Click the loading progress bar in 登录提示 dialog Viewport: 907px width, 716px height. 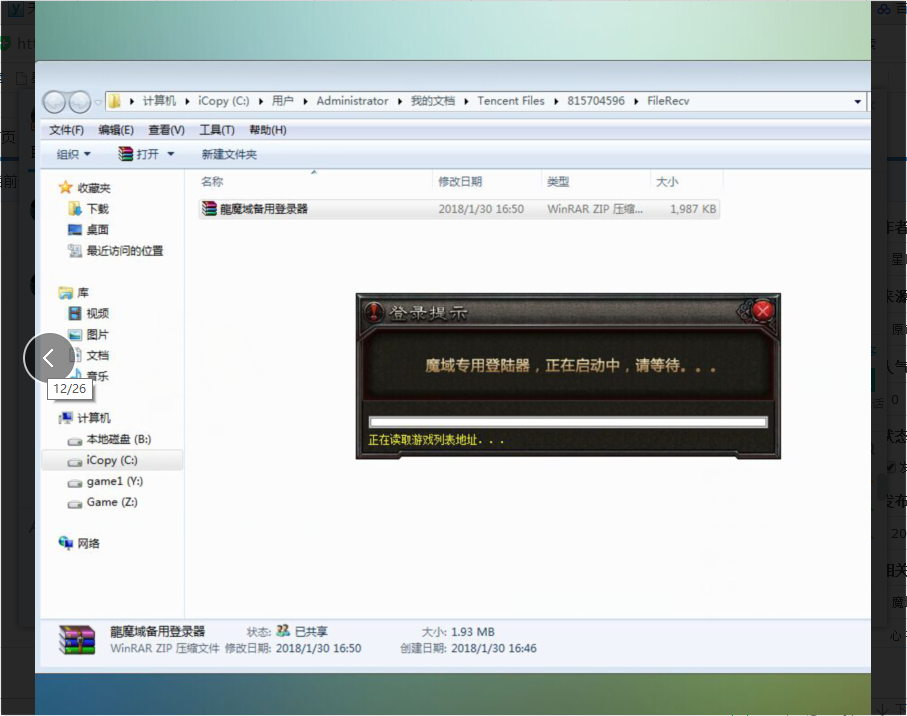tap(566, 419)
